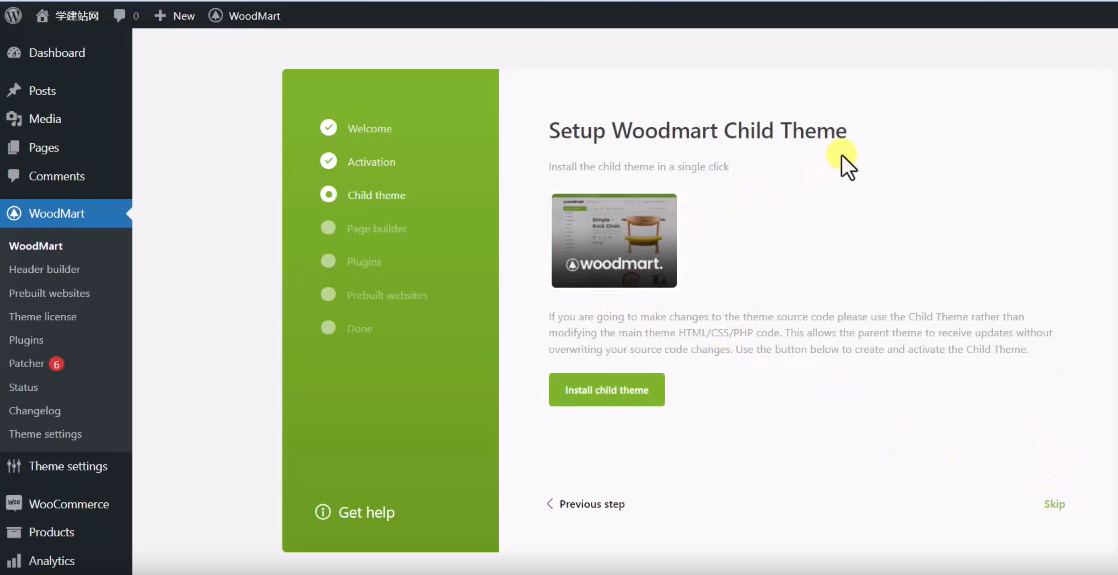
Task: Click the Activation step checkmark circle
Action: pos(328,161)
